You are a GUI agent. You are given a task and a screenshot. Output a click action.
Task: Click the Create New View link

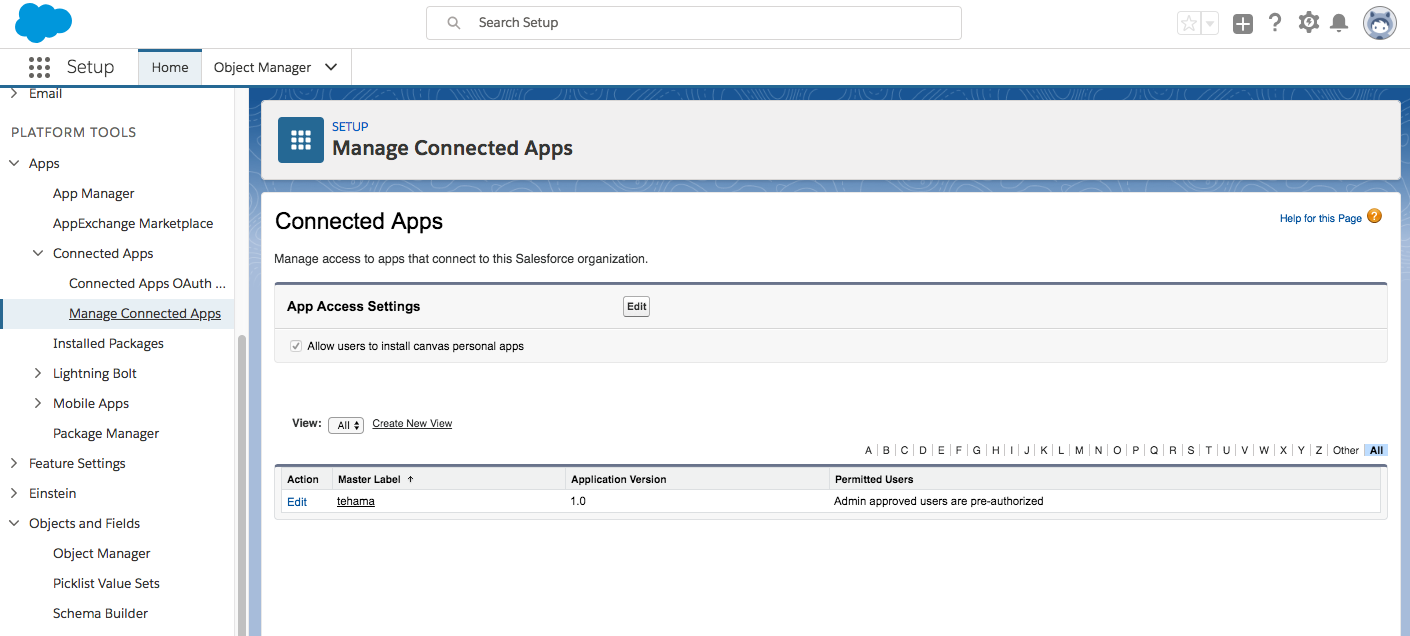(x=412, y=424)
